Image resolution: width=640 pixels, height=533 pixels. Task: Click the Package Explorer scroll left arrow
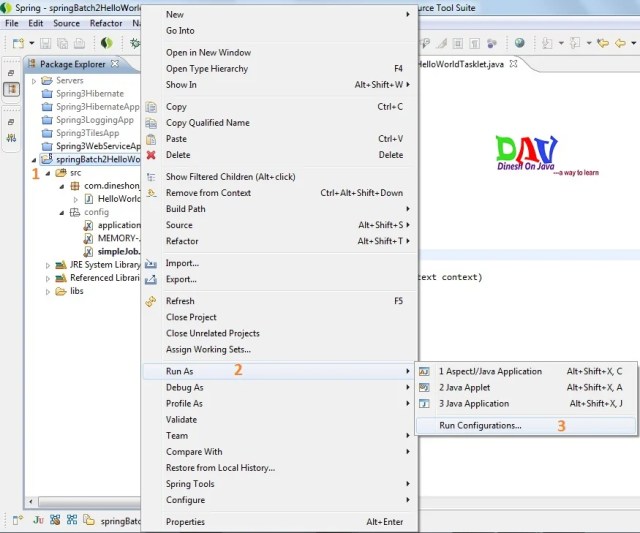31,501
